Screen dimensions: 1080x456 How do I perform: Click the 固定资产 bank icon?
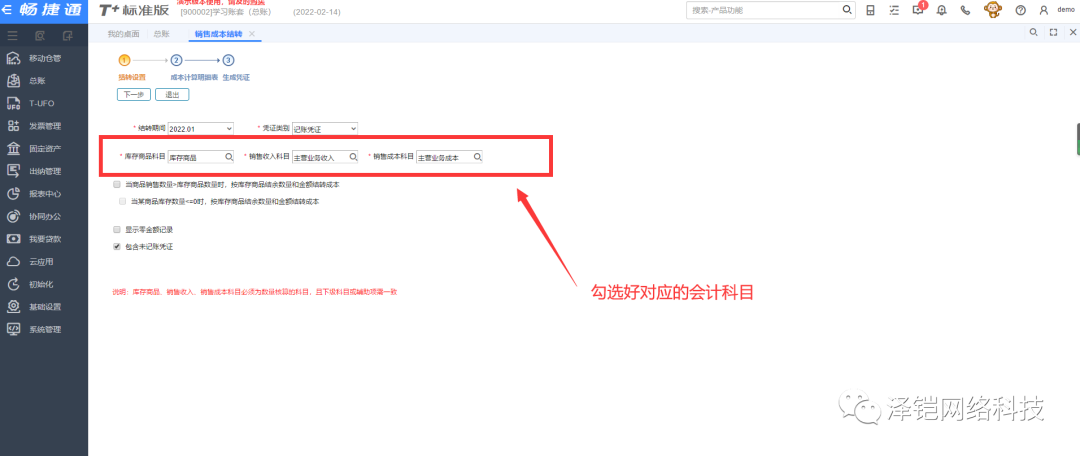coord(14,148)
